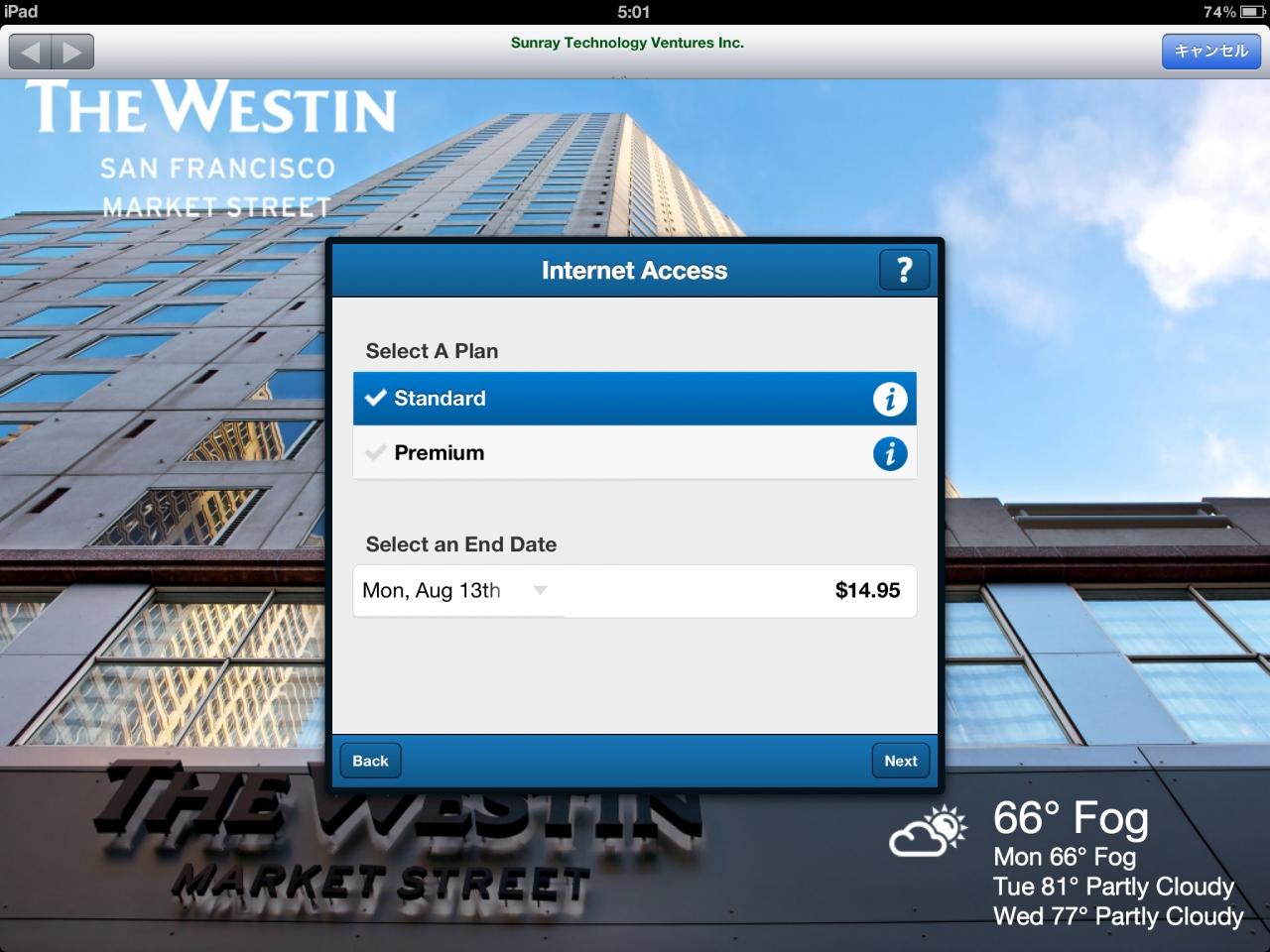Select the Premium plan option
1270x952 pixels.
(634, 453)
